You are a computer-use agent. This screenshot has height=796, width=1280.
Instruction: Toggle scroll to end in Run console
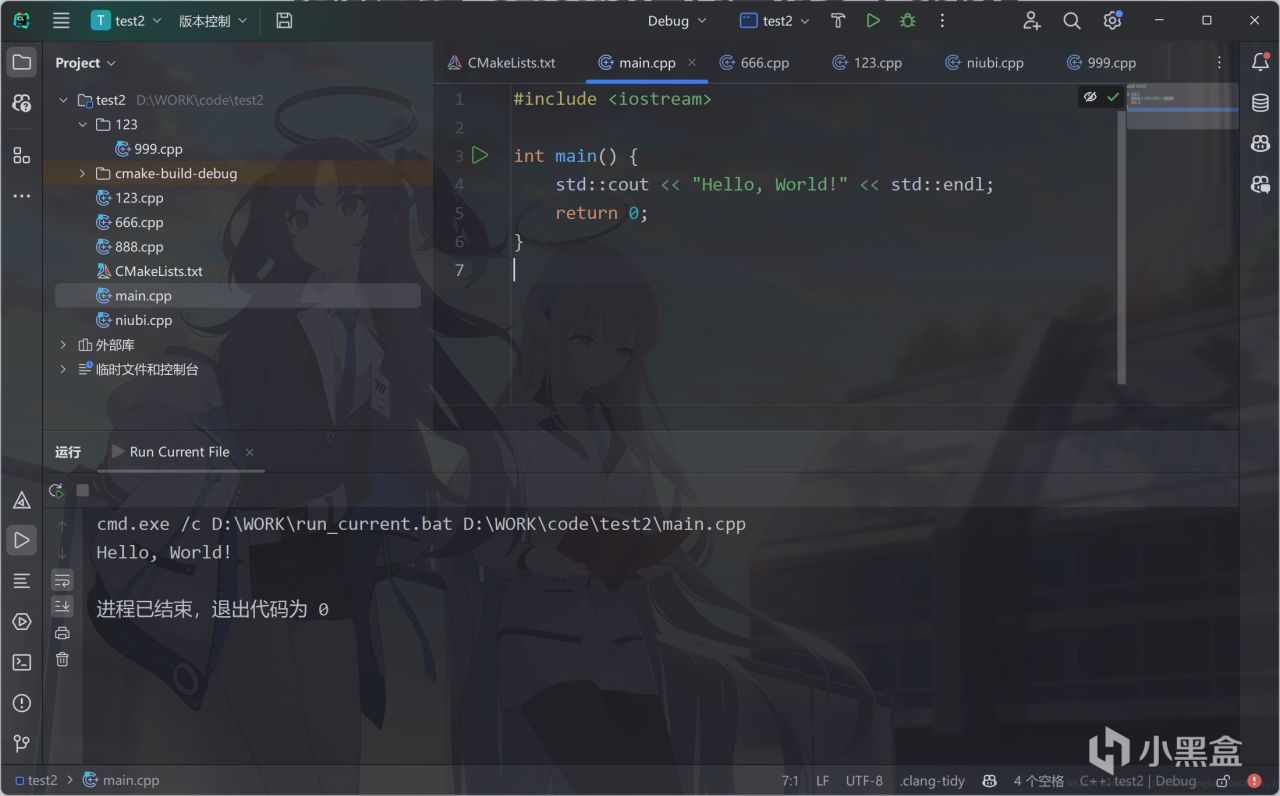coord(62,606)
